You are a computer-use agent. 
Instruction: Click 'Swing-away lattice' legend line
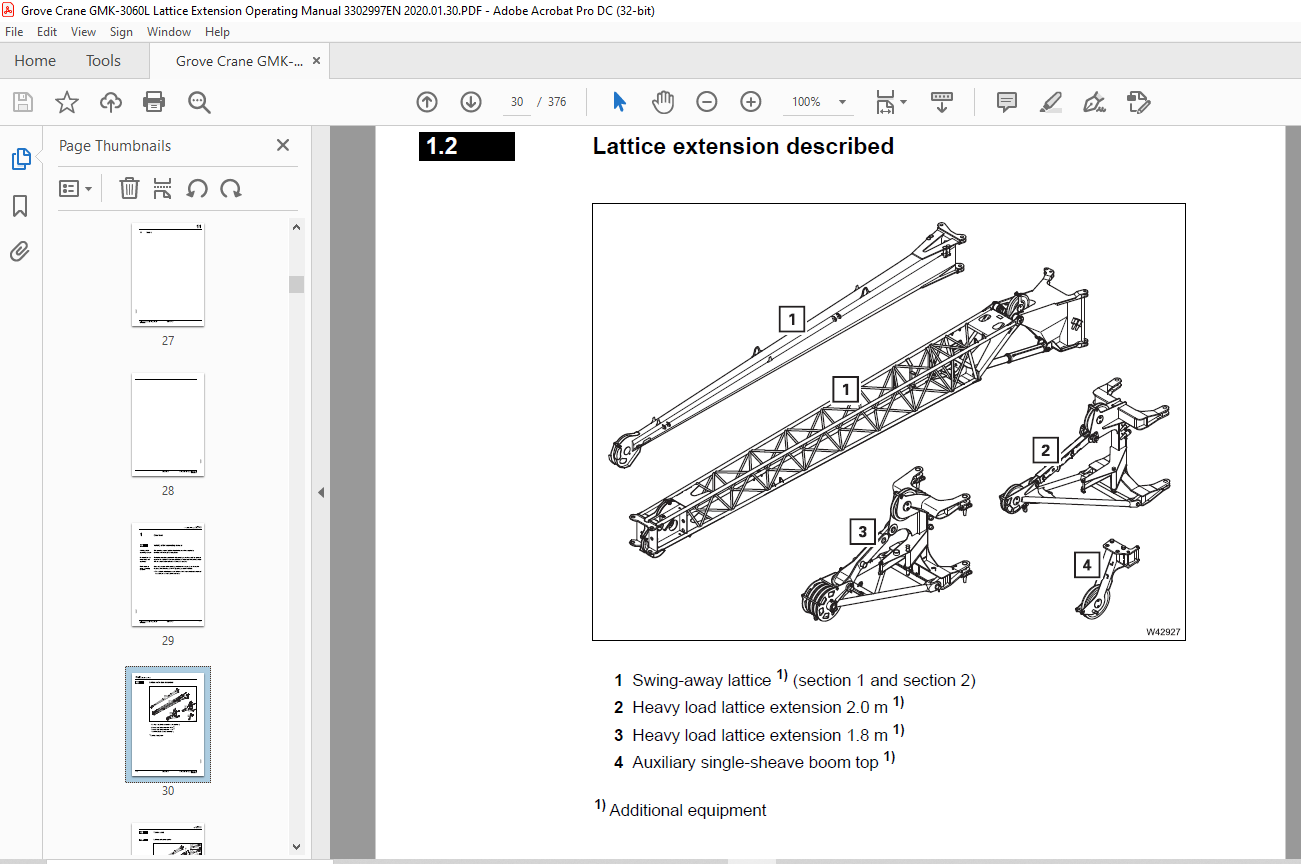point(794,680)
